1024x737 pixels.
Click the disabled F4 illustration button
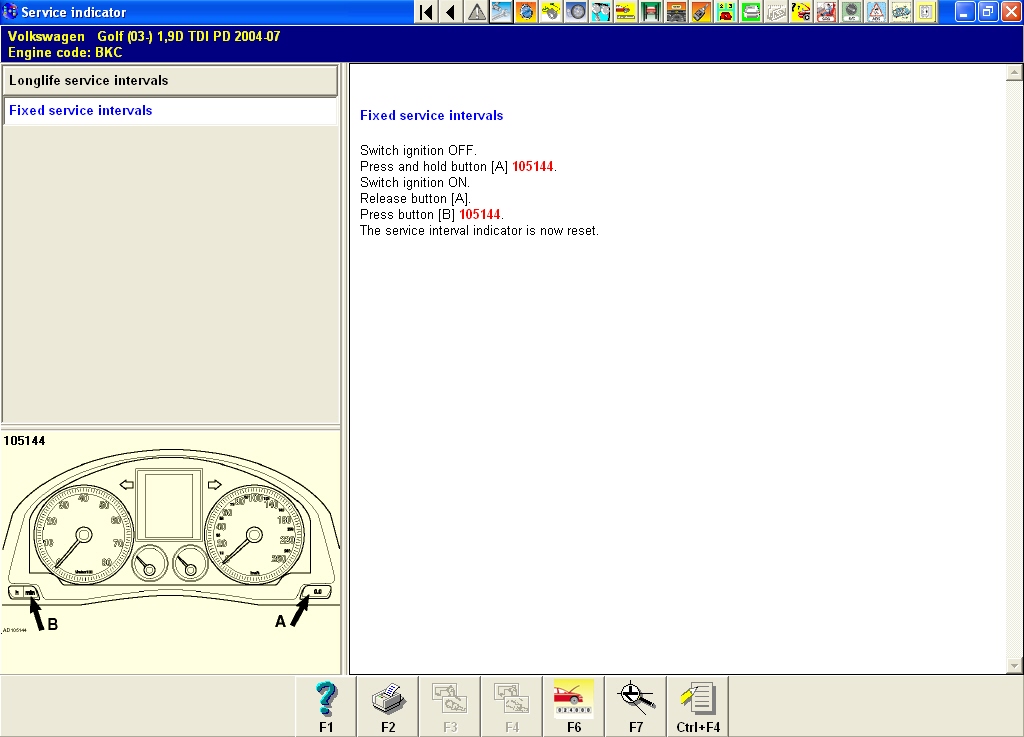tap(512, 706)
